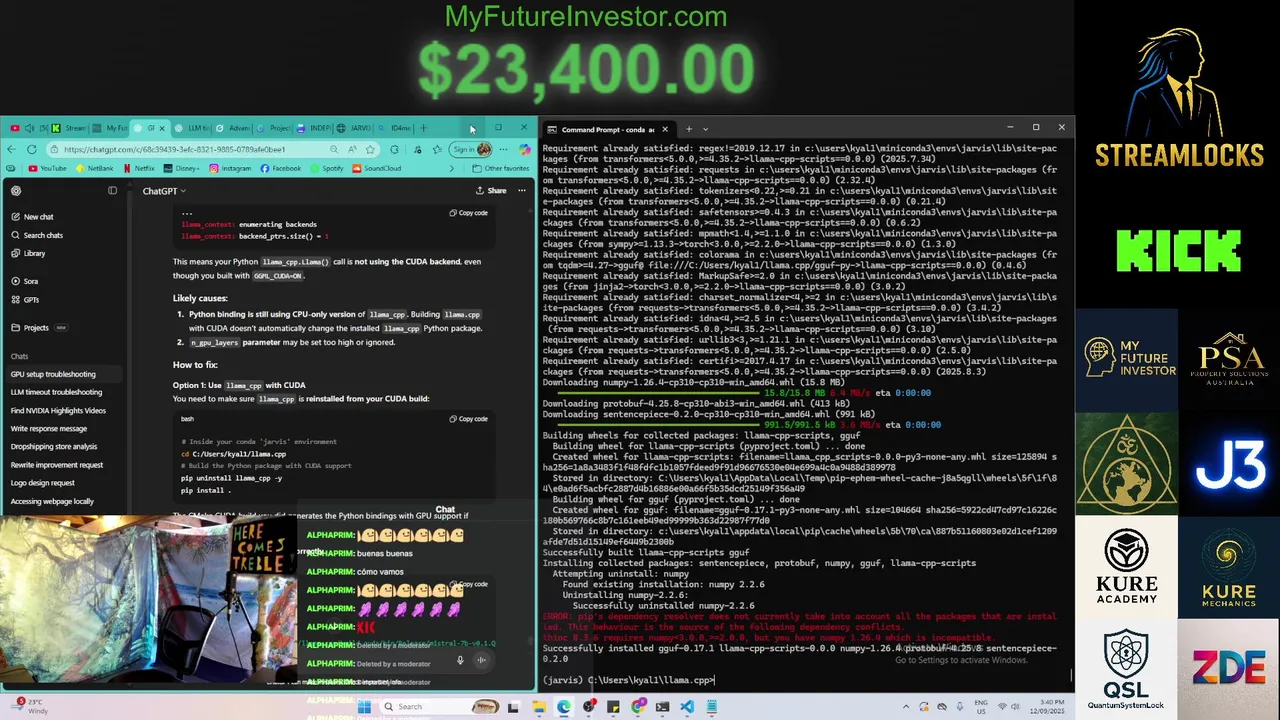Open the Netflix bookmark

(x=138, y=168)
